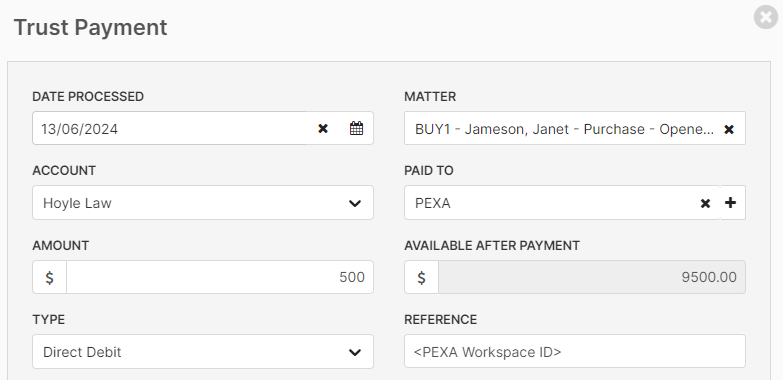Click the Available After Payment 9500.00 field
Screen dimensions: 783x380
[x=592, y=277]
